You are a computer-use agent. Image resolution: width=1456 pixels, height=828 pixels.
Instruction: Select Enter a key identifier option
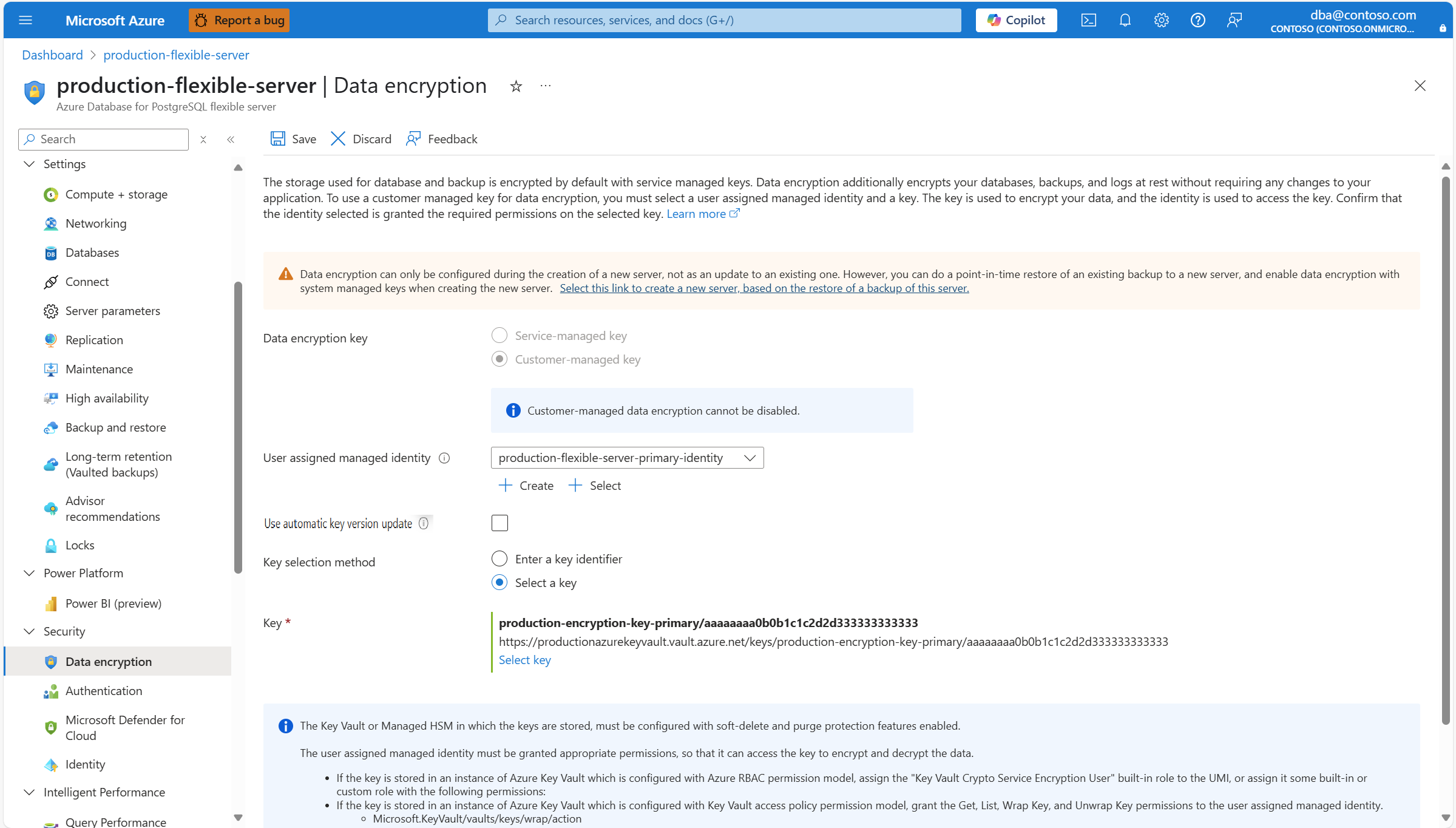(499, 558)
